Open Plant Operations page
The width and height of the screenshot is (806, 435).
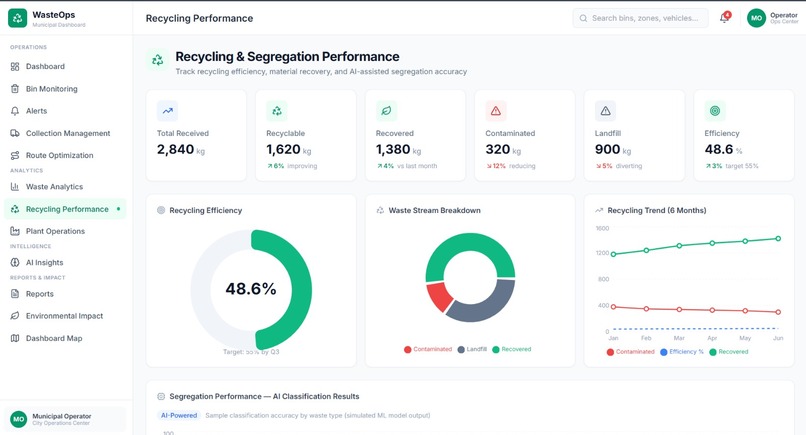click(65, 231)
